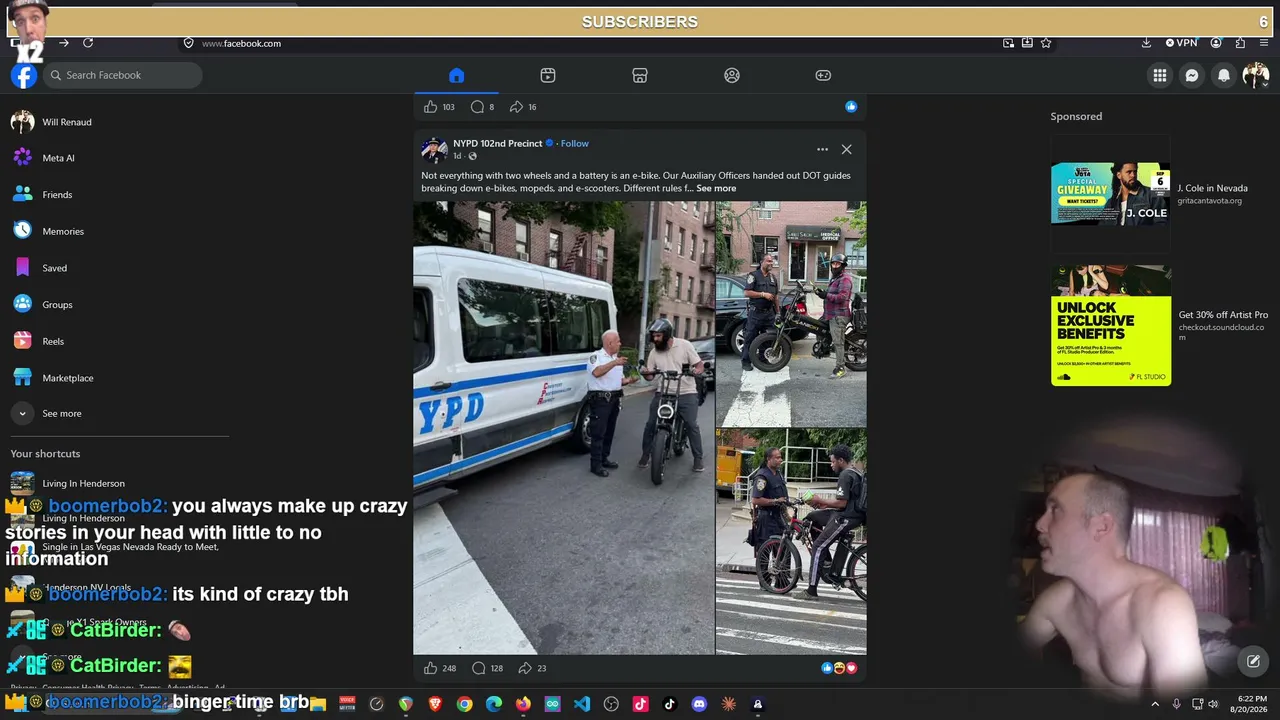The image size is (1280, 720).
Task: Open the officer with motorbike photo
Action: (791, 314)
